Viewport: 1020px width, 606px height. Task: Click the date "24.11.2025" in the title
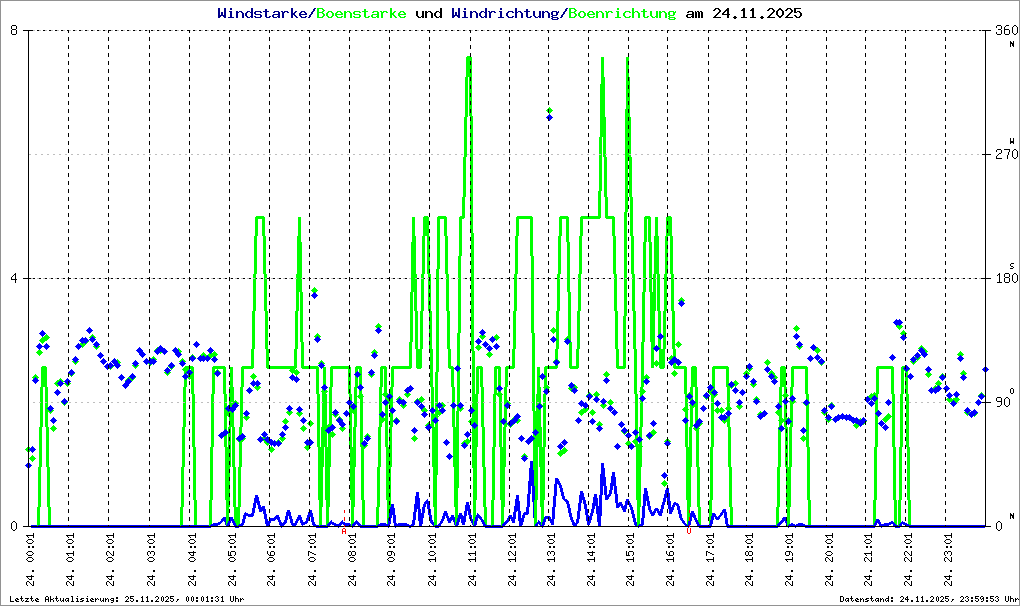(x=756, y=14)
